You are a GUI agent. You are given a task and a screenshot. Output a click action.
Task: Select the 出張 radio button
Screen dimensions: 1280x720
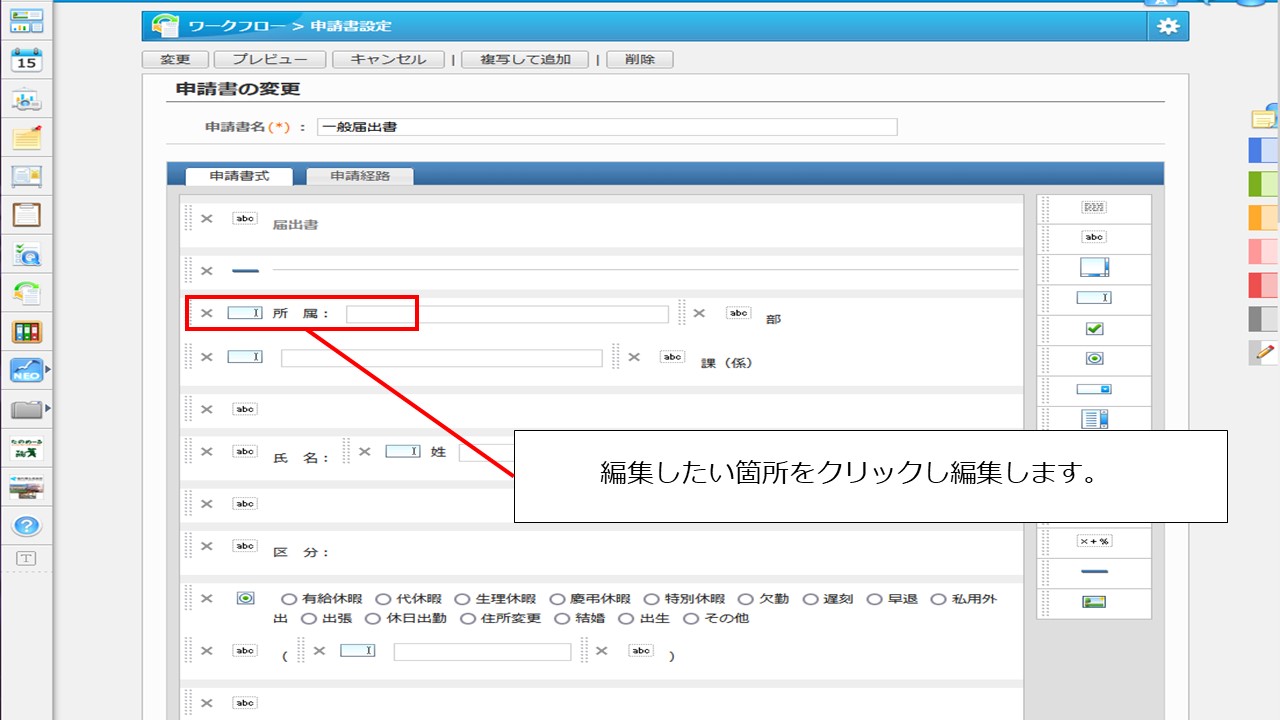pos(308,619)
